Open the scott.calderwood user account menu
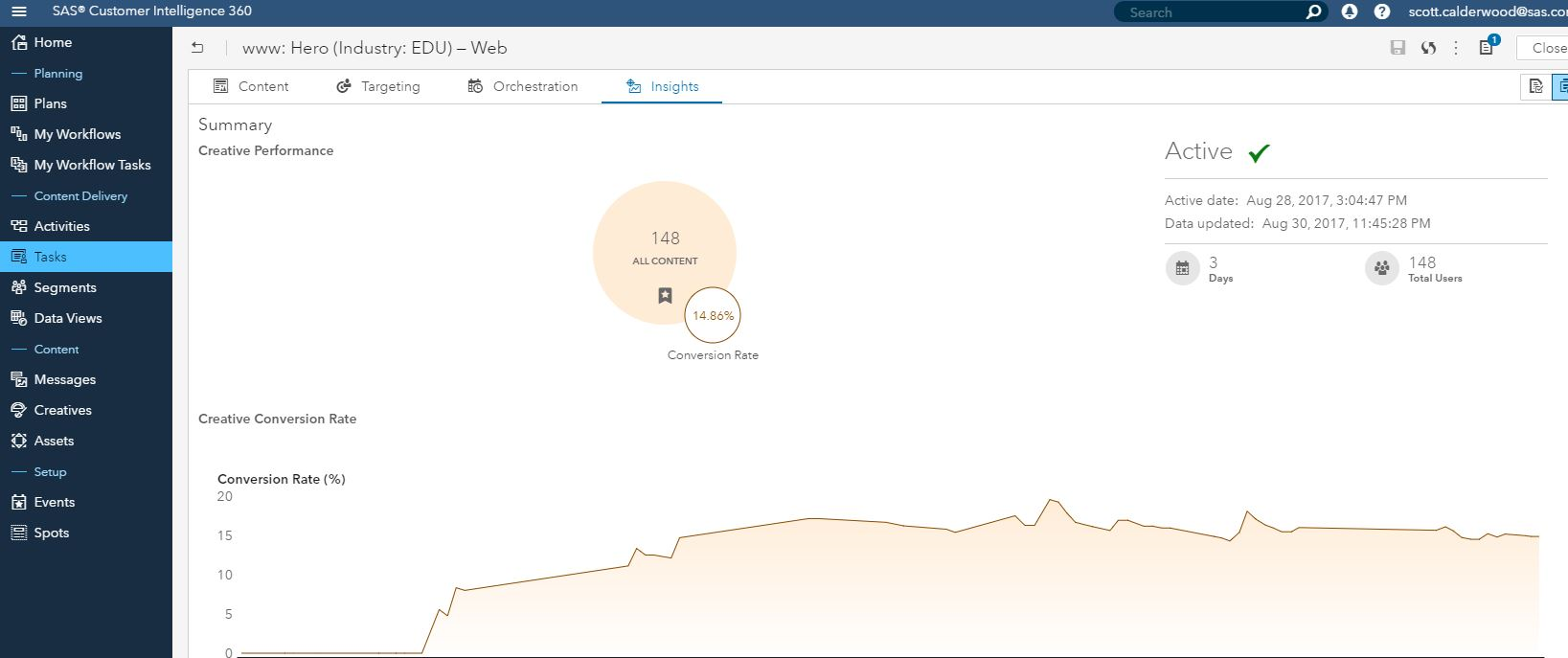Viewport: 1568px width, 658px height. point(1488,11)
